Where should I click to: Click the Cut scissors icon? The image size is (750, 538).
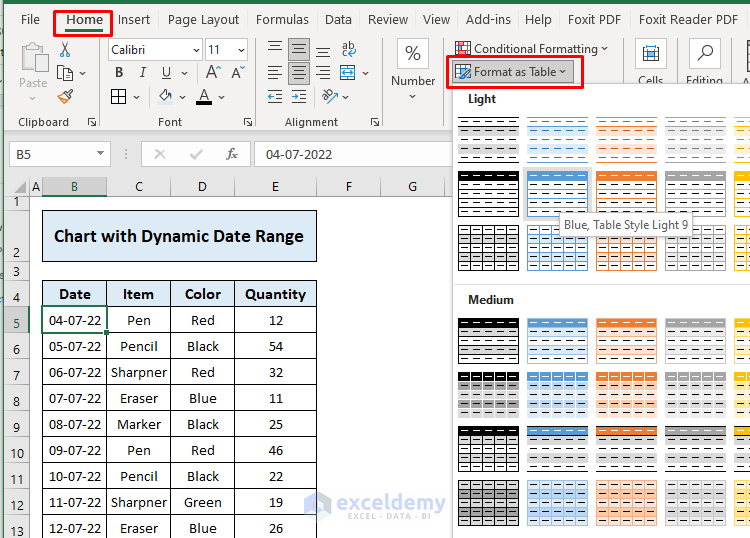pos(65,50)
